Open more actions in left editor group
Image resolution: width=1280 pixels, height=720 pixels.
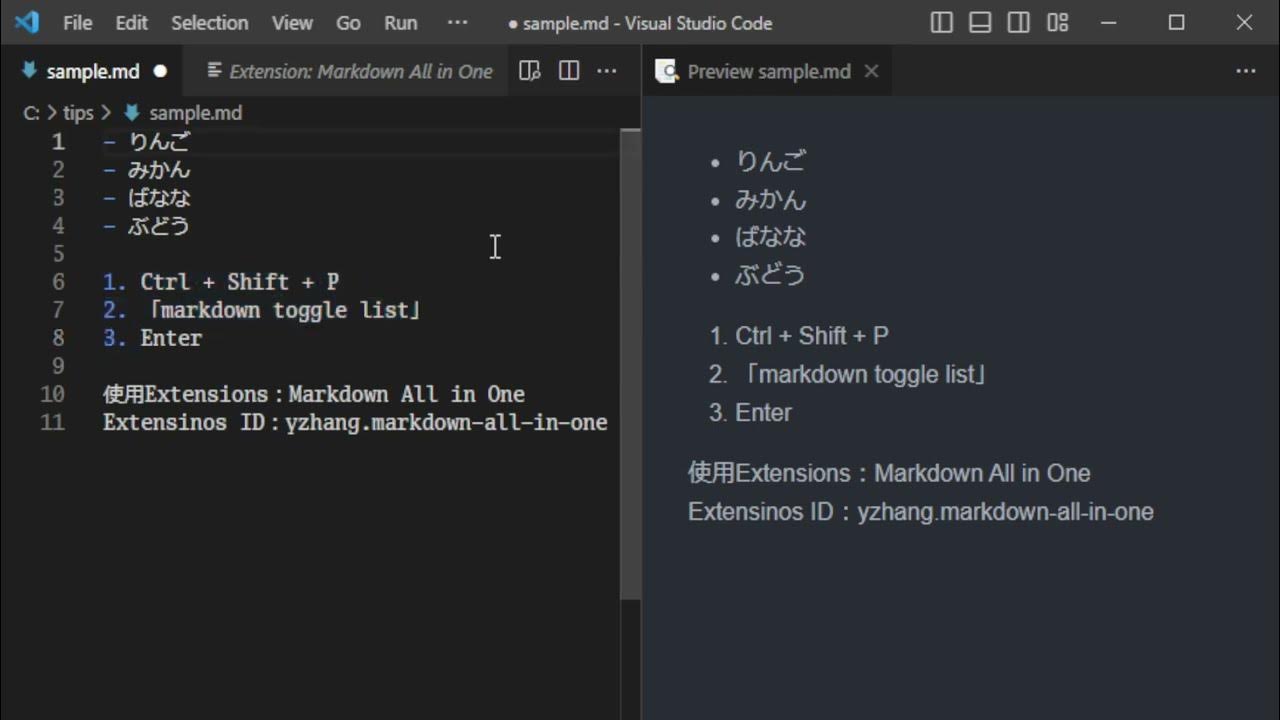pyautogui.click(x=607, y=71)
